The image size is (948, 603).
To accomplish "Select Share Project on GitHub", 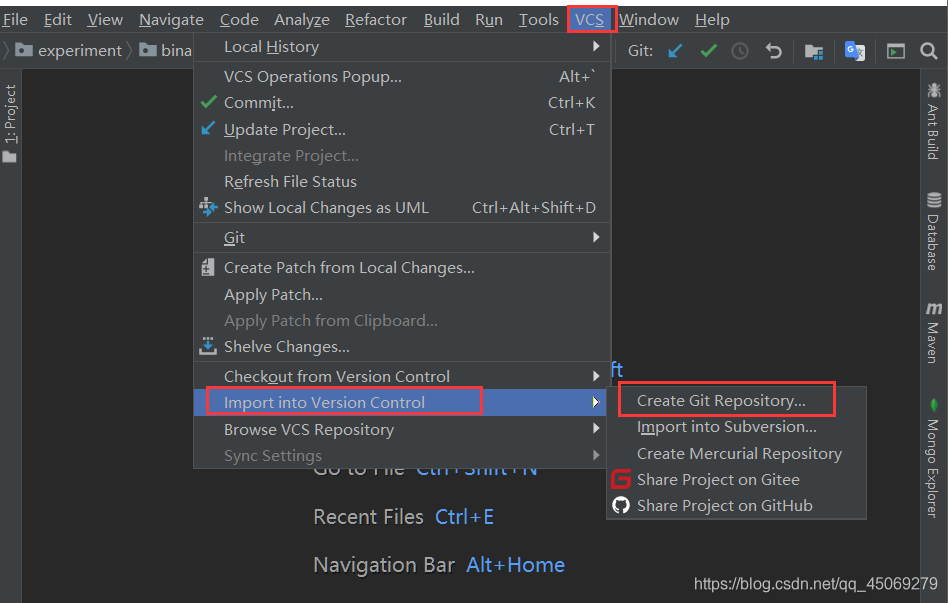I will (x=736, y=506).
